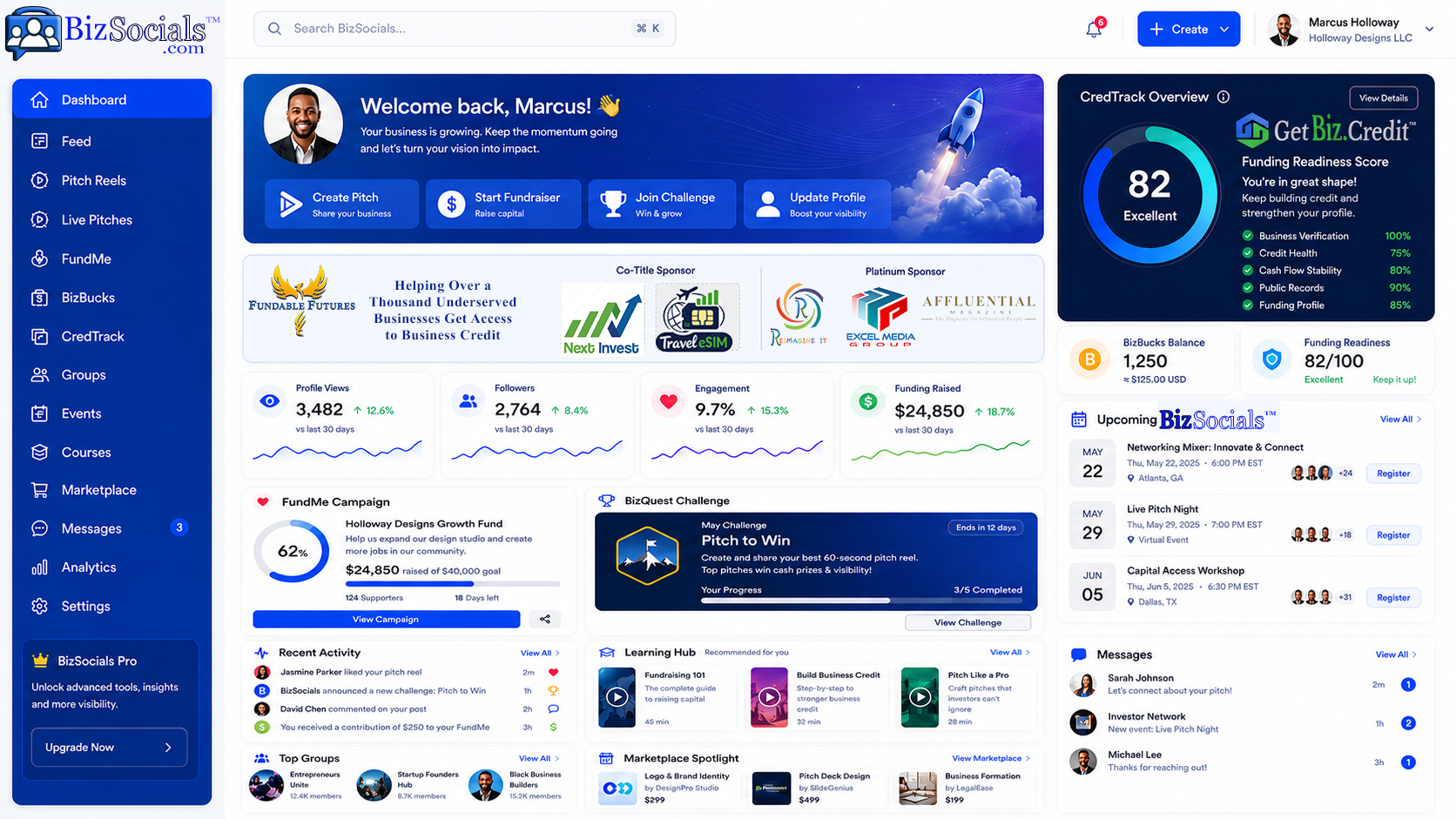Play the Fundraising 101 course video

pos(617,697)
